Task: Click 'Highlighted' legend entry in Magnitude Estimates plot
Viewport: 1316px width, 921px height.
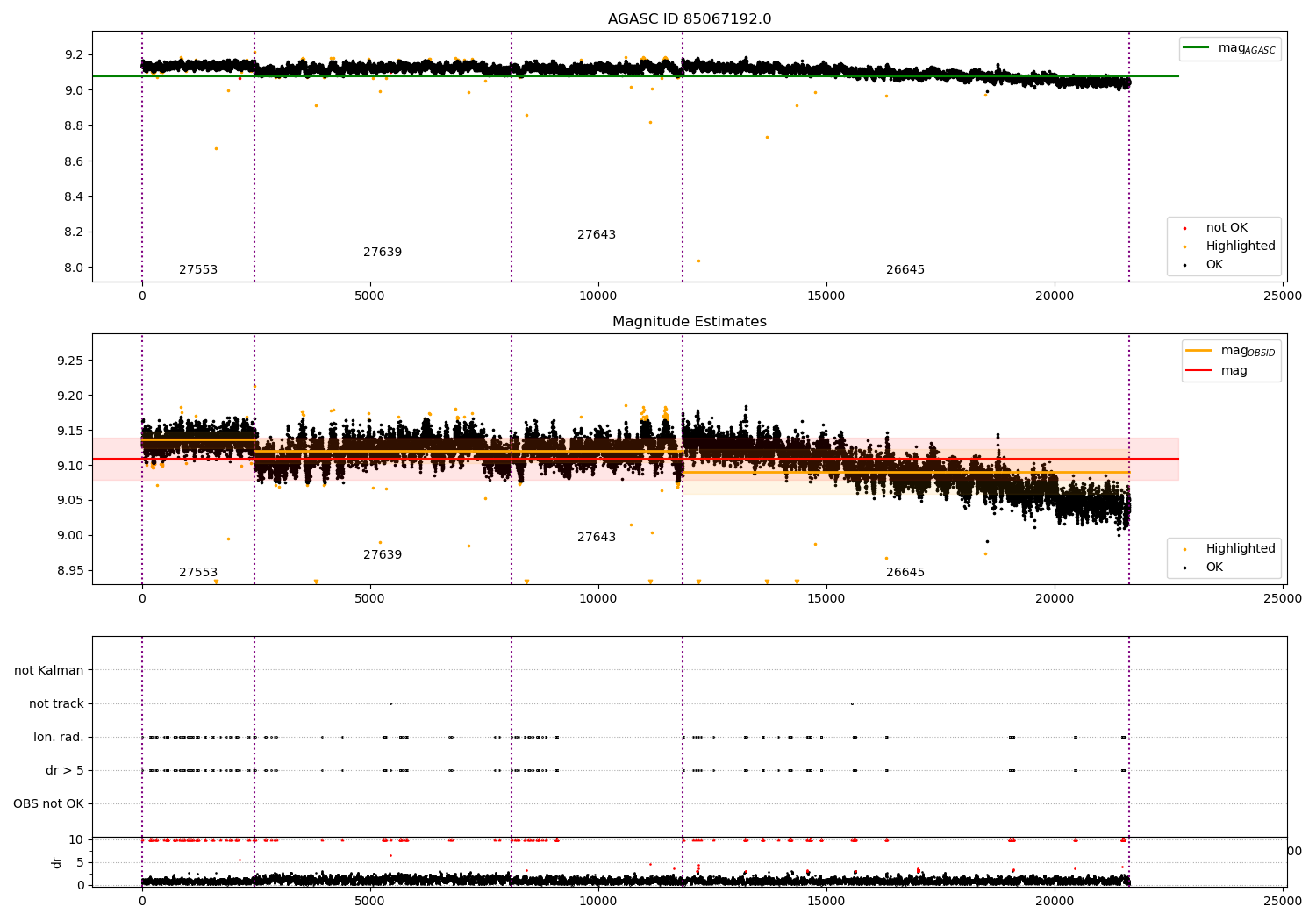Action: pyautogui.click(x=1229, y=549)
